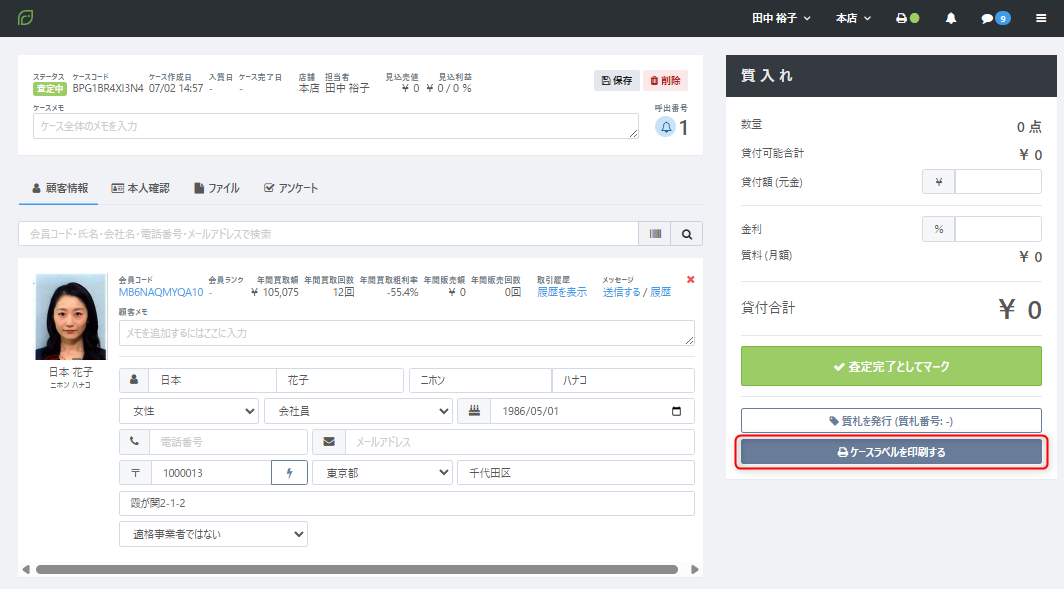Click the horizontal scrollbar left arrow

(x=26, y=569)
